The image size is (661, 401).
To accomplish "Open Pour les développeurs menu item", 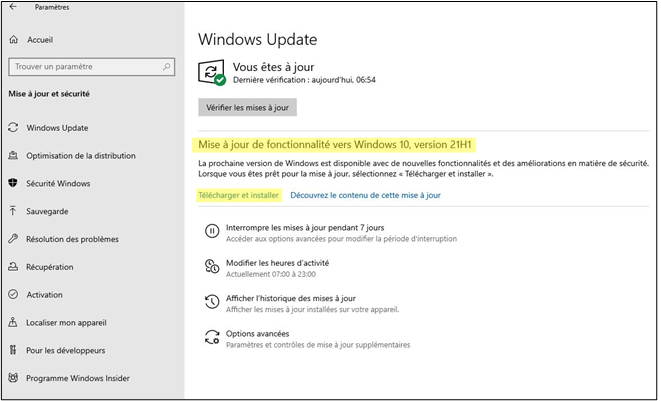I will coord(62,351).
